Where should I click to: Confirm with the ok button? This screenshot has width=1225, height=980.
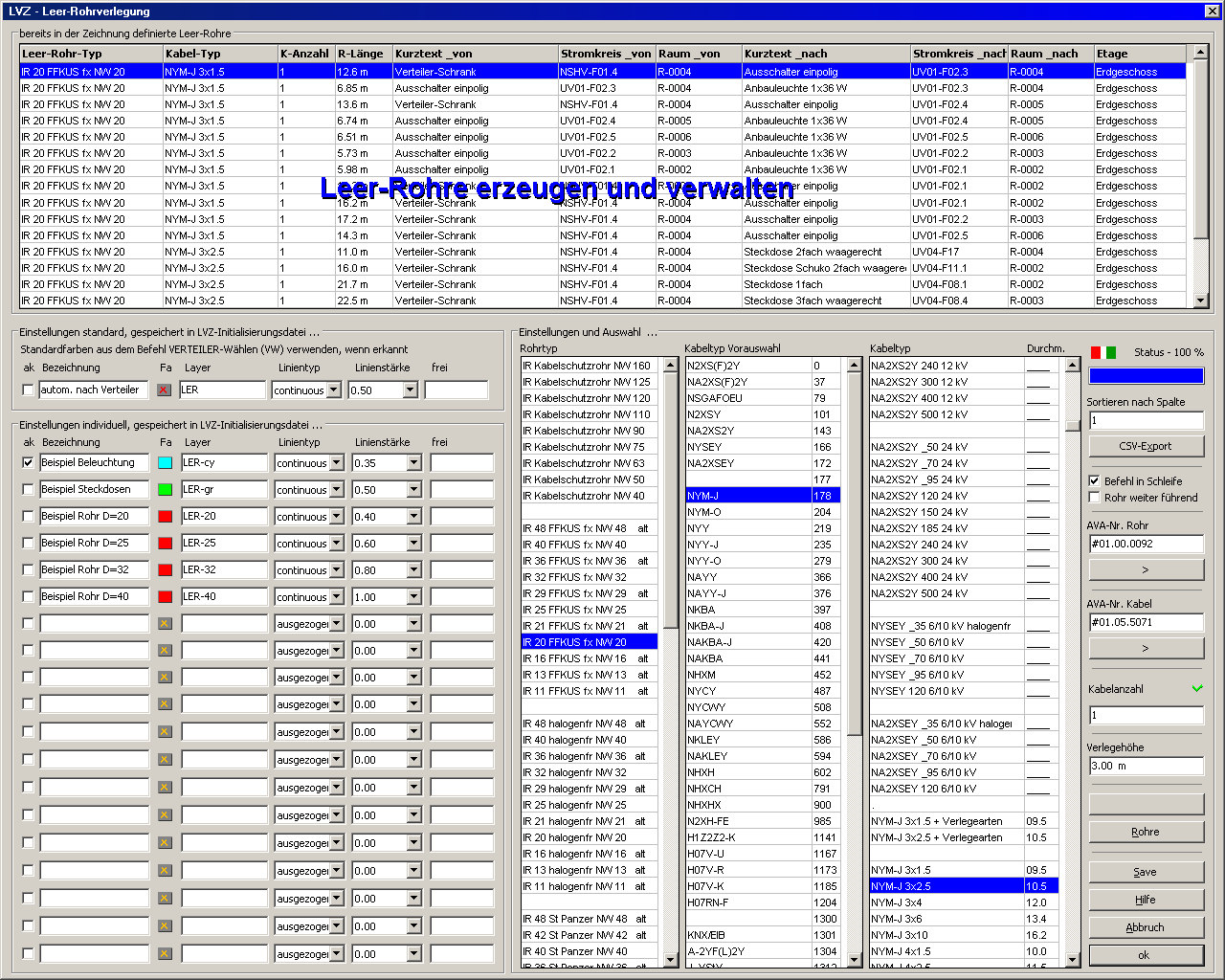click(1147, 955)
